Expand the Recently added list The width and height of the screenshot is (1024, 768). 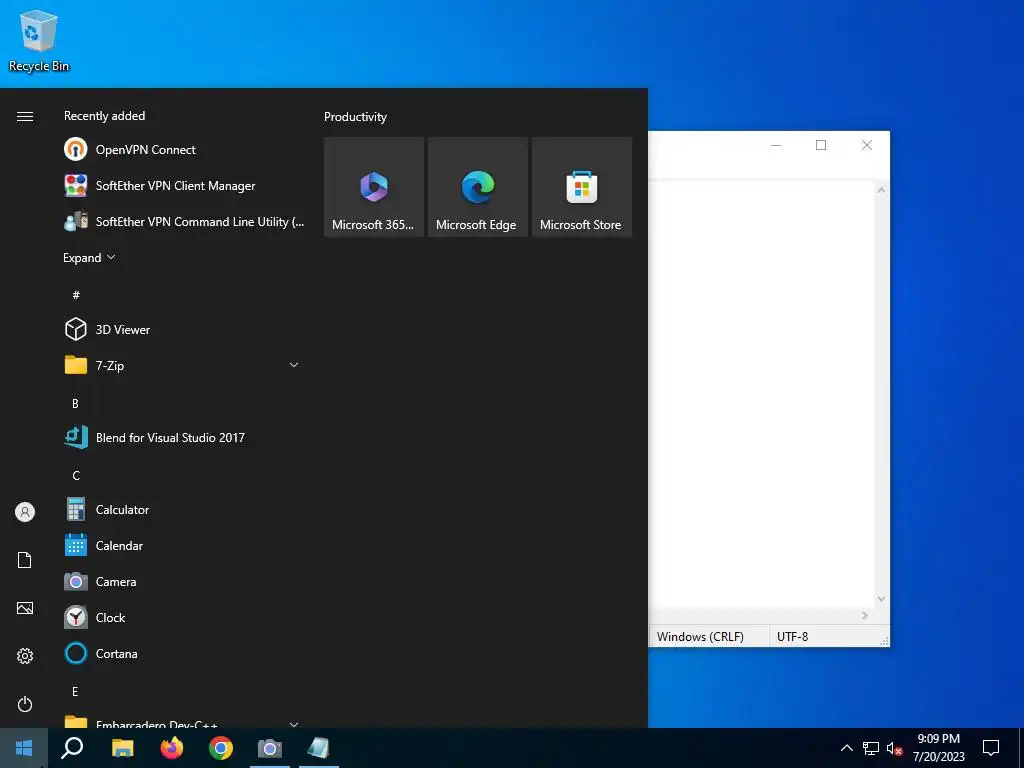(x=89, y=257)
